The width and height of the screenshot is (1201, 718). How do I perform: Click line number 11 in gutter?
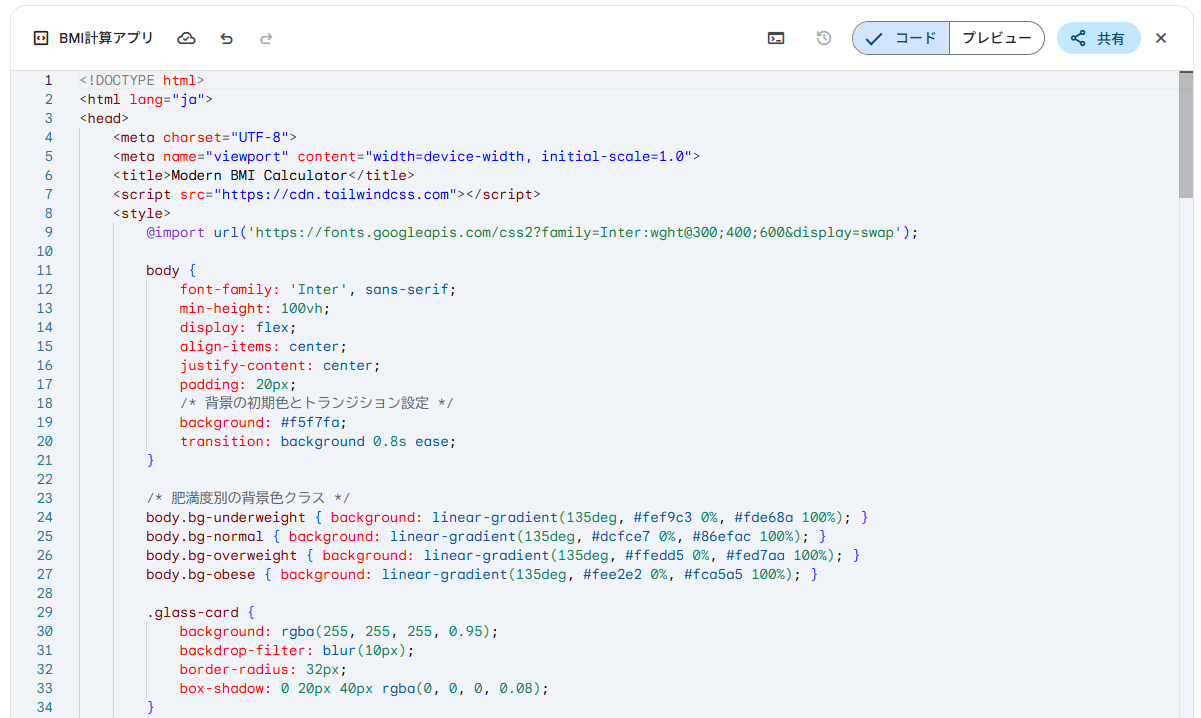tap(44, 270)
